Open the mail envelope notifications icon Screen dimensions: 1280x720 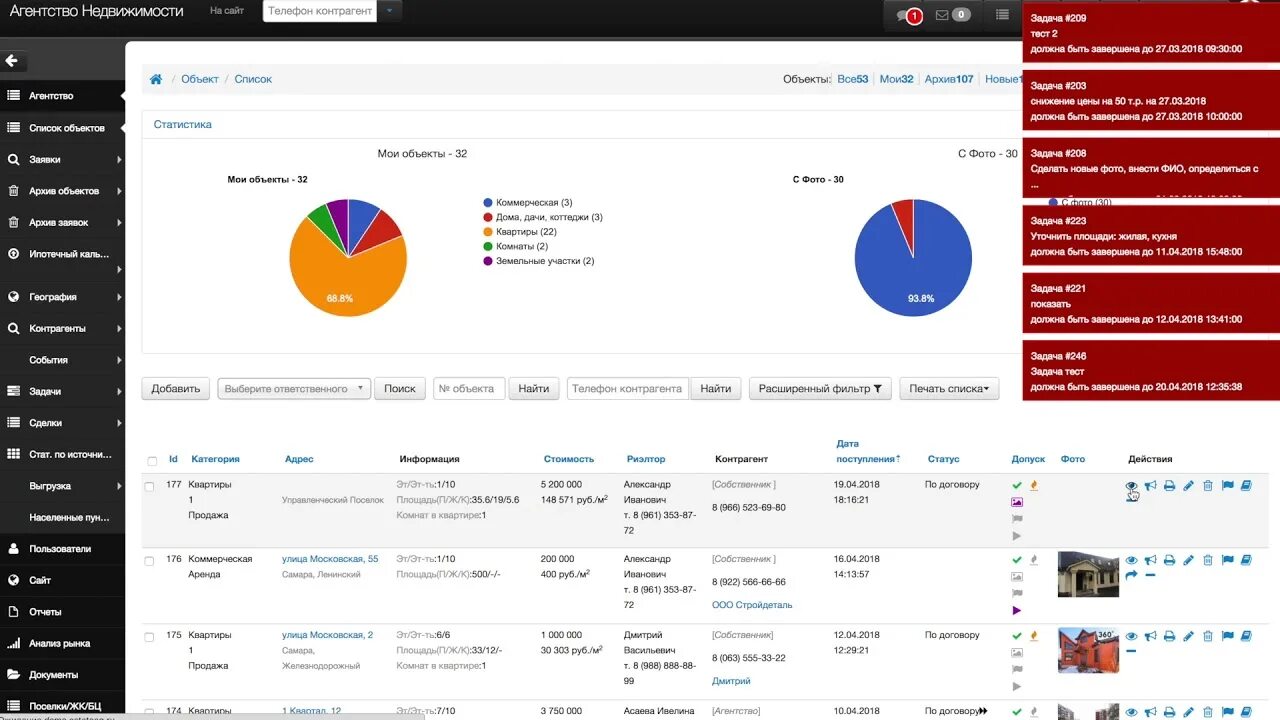tap(942, 15)
